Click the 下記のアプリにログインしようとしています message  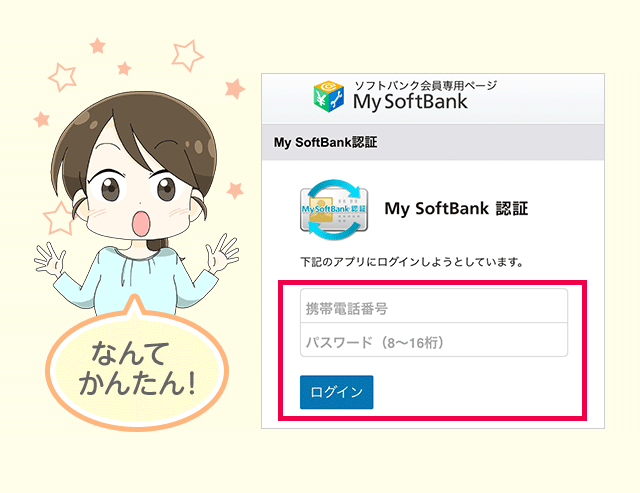pyautogui.click(x=412, y=262)
